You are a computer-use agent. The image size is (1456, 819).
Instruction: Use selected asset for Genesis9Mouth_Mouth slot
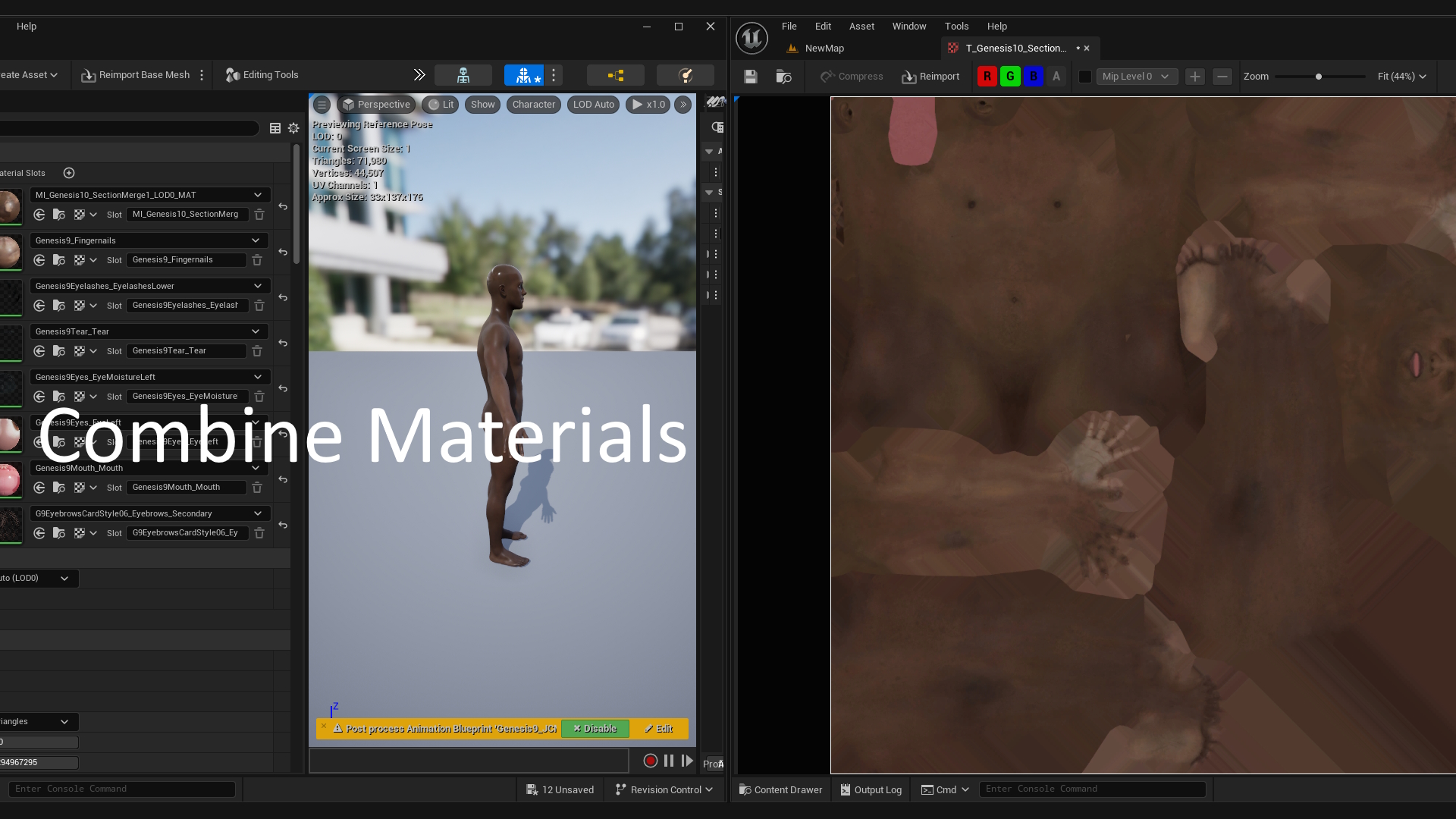(39, 488)
